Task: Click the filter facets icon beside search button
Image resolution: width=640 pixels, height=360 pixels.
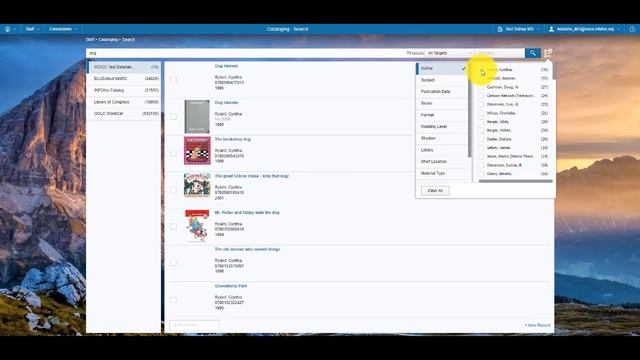Action: [548, 53]
